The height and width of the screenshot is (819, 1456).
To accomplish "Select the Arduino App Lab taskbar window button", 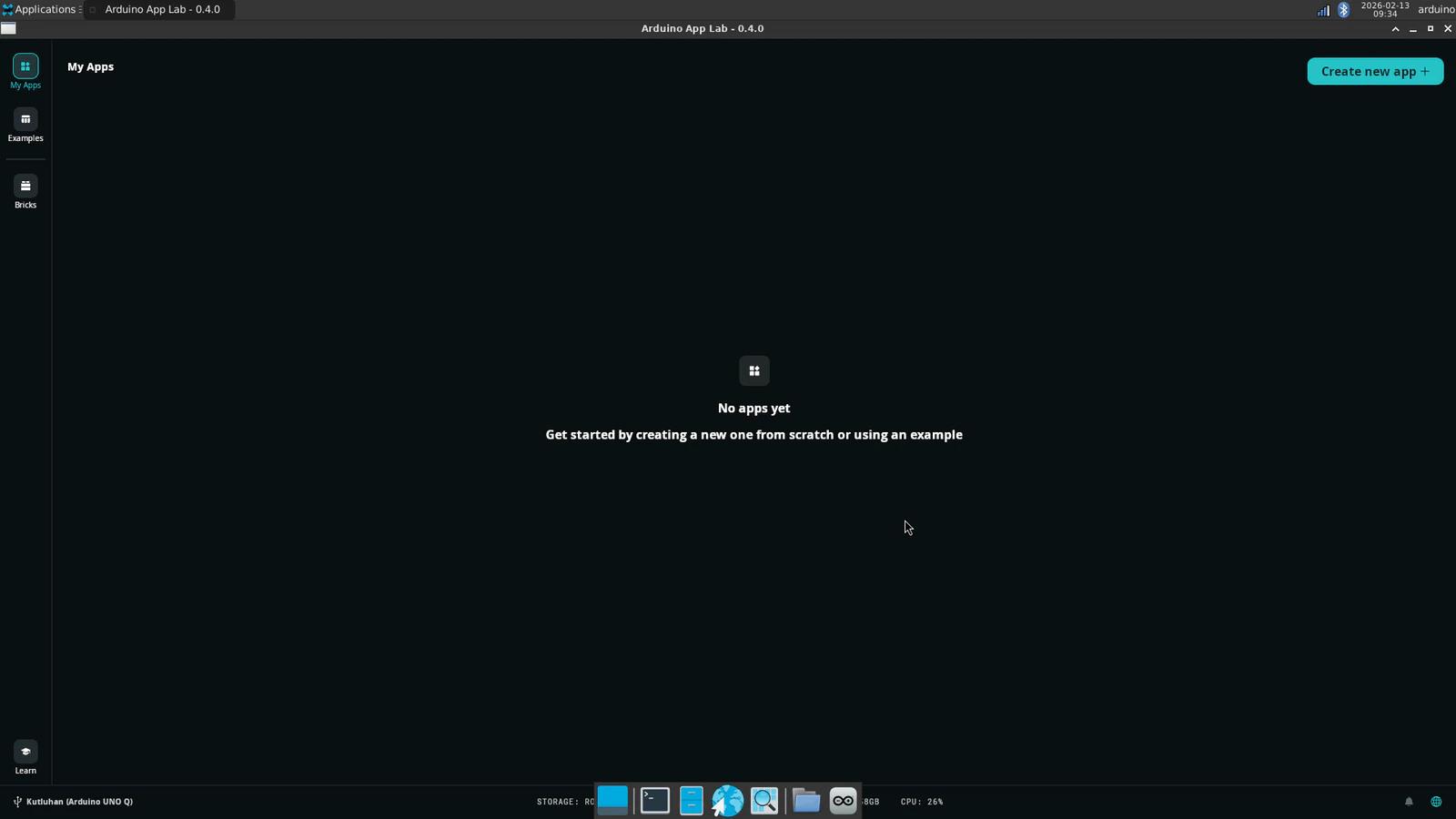I will click(x=160, y=9).
